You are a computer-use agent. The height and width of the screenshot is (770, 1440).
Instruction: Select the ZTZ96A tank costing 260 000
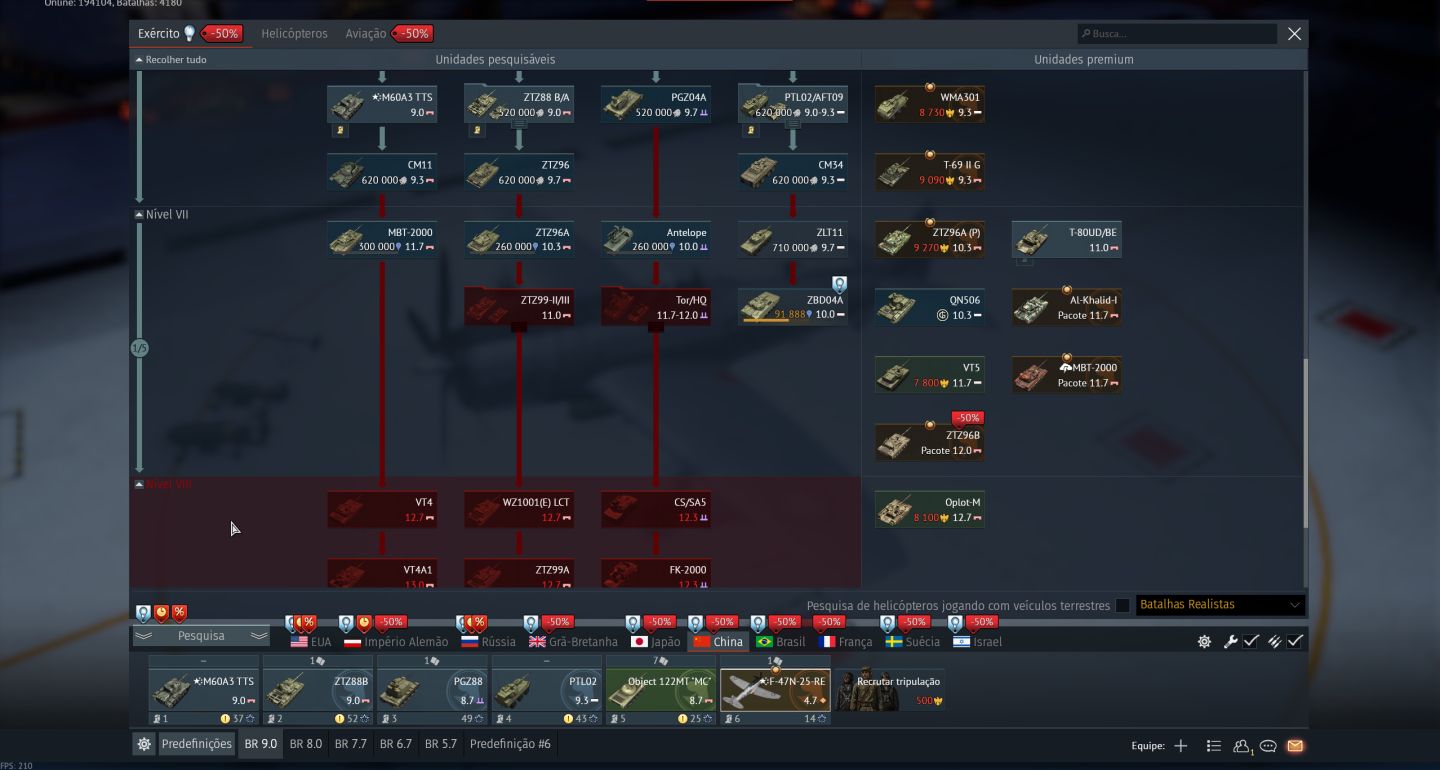[x=518, y=240]
